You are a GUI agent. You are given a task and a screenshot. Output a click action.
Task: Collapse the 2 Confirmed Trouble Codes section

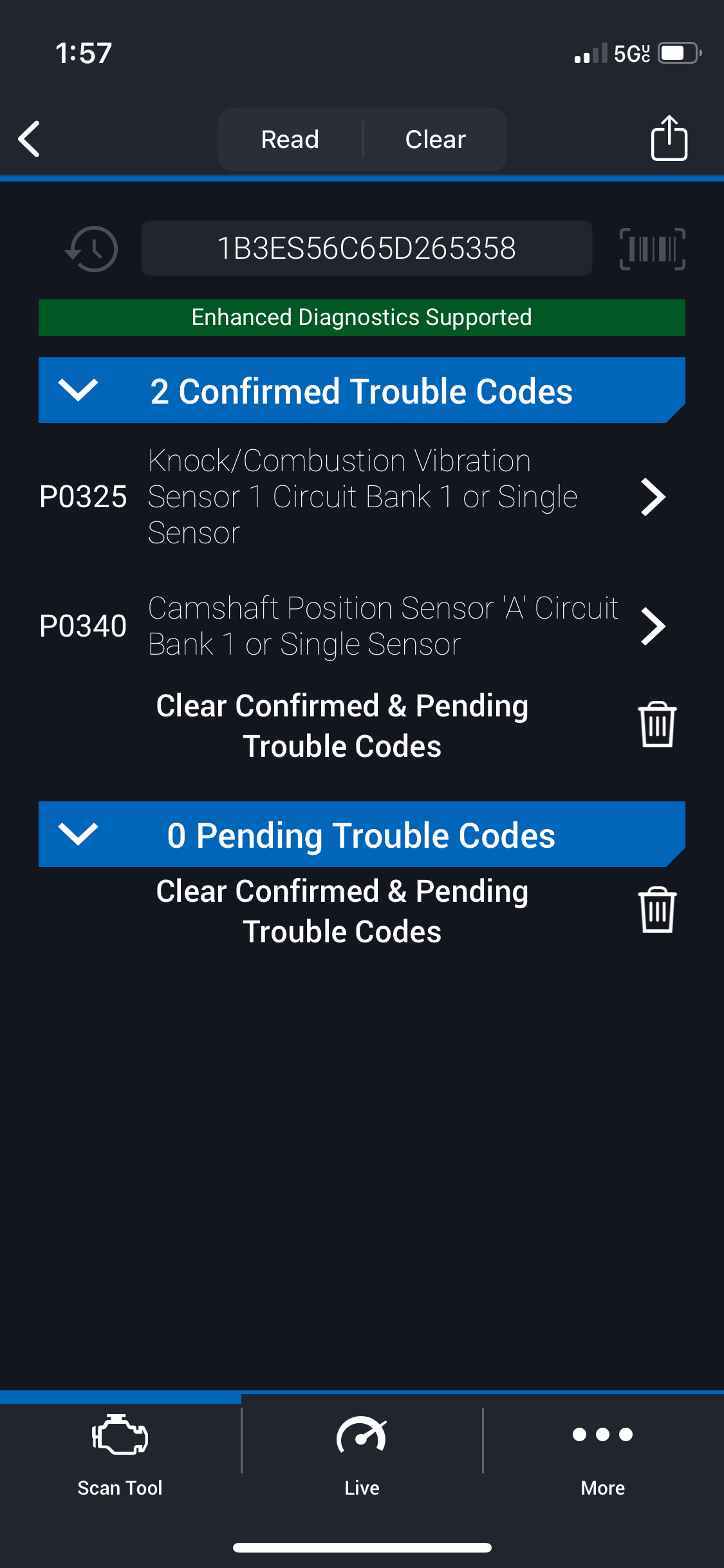click(x=78, y=390)
